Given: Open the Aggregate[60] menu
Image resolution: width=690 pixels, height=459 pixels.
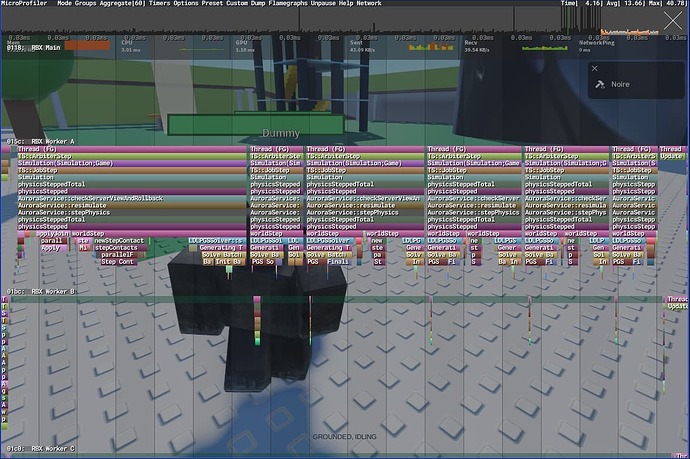Looking at the screenshot, I should [122, 3].
